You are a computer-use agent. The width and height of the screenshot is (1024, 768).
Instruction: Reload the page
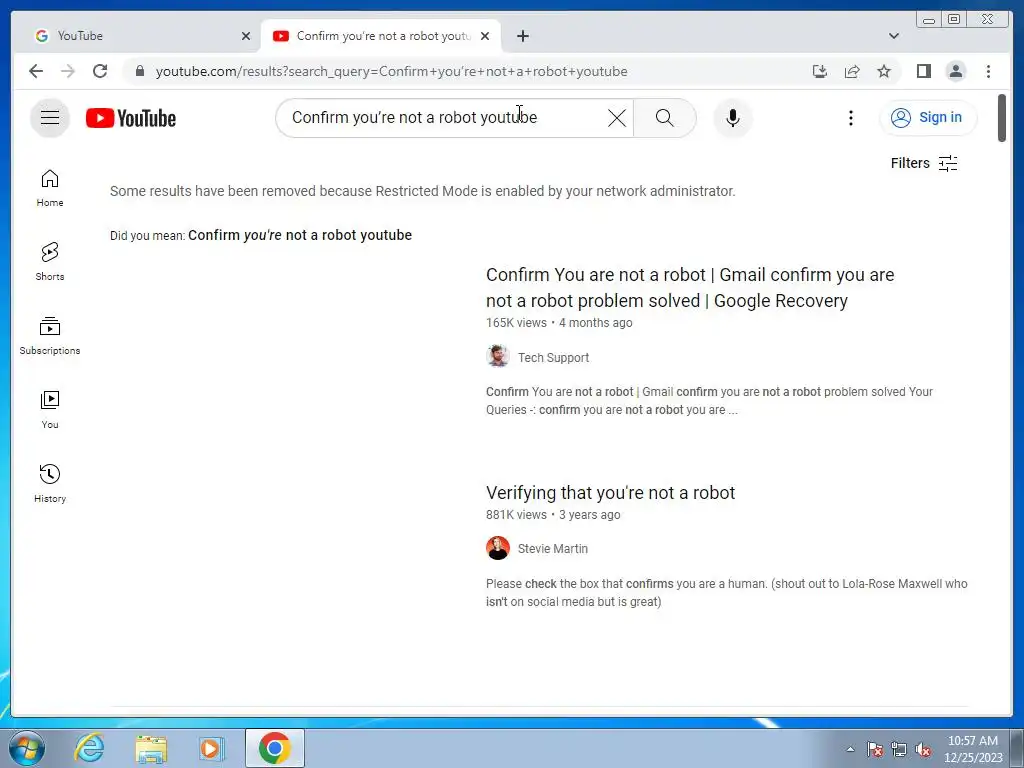(100, 71)
